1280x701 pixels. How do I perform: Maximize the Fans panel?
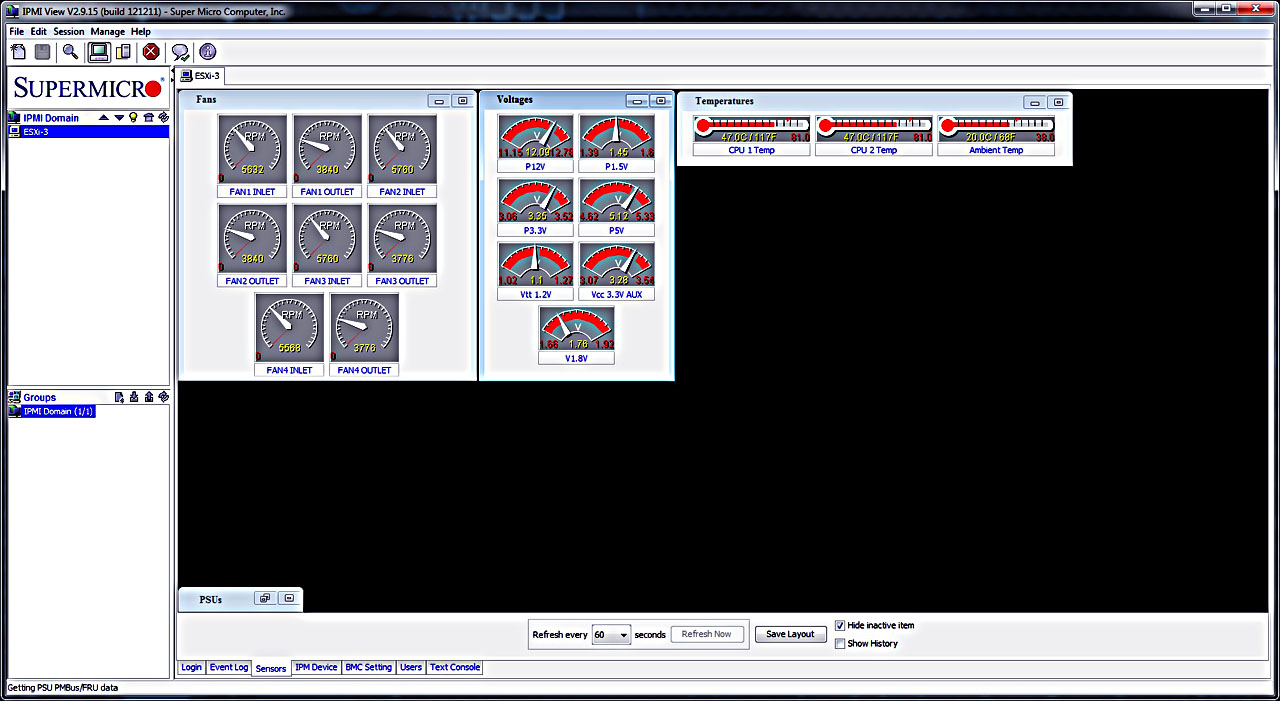[x=462, y=100]
